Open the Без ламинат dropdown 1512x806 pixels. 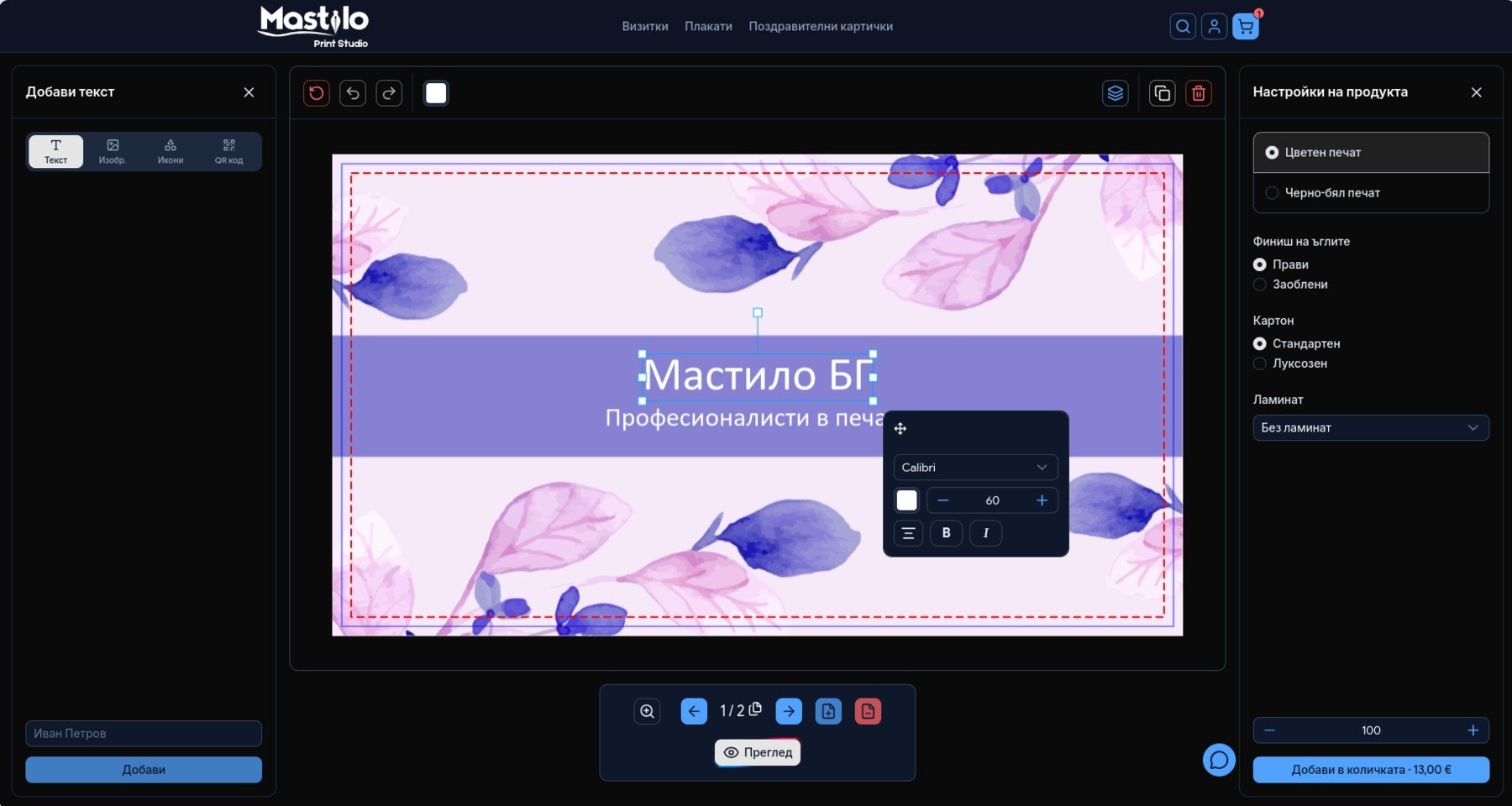coord(1371,428)
